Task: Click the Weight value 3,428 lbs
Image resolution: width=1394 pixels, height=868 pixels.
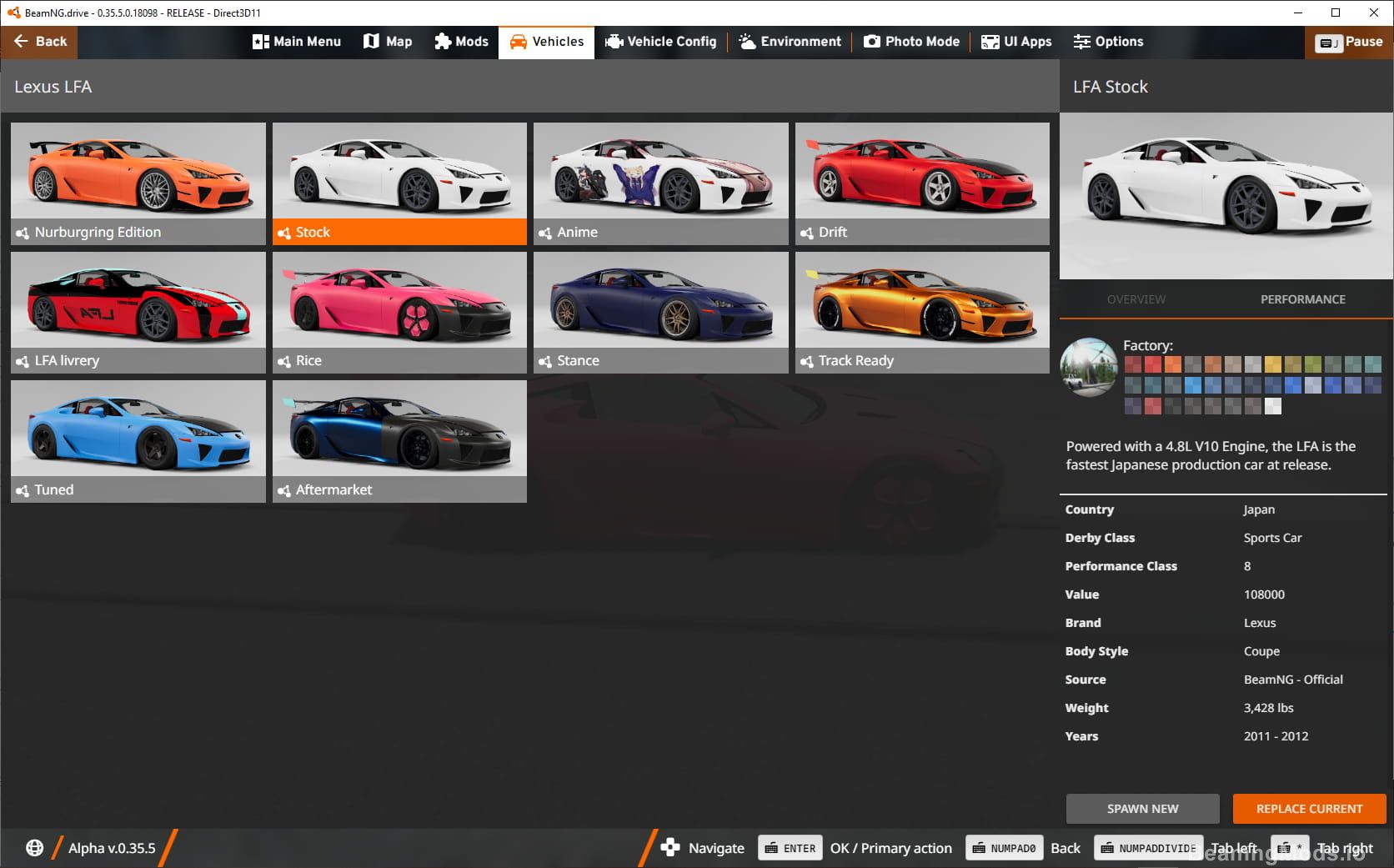Action: click(1268, 708)
